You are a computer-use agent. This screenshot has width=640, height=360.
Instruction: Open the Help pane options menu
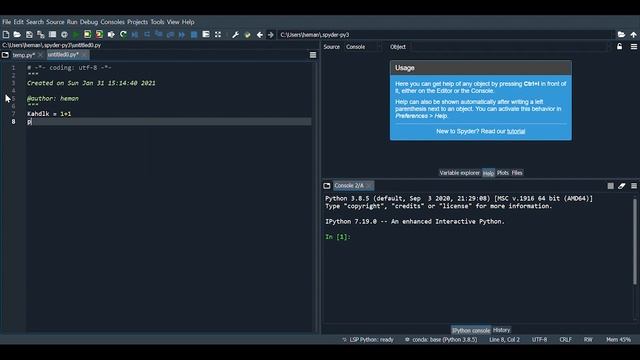(x=633, y=47)
